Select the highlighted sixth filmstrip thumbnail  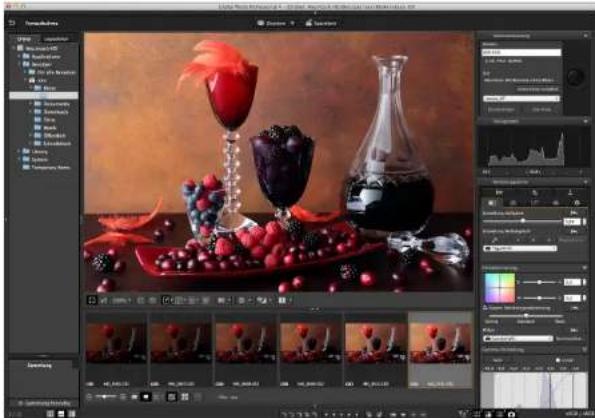coord(440,349)
